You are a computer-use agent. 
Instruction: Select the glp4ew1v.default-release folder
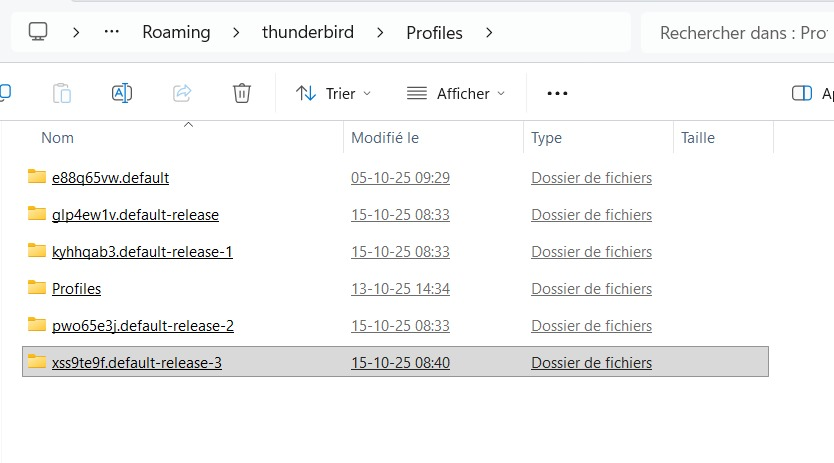pos(135,215)
